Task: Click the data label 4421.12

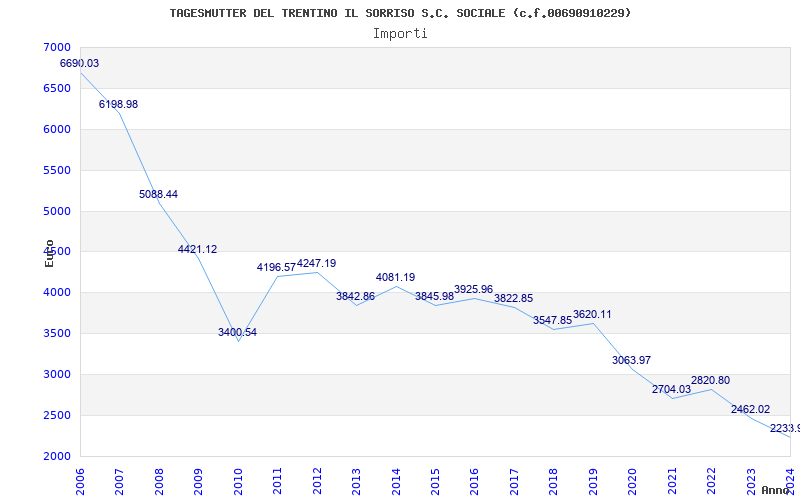Action: [197, 249]
